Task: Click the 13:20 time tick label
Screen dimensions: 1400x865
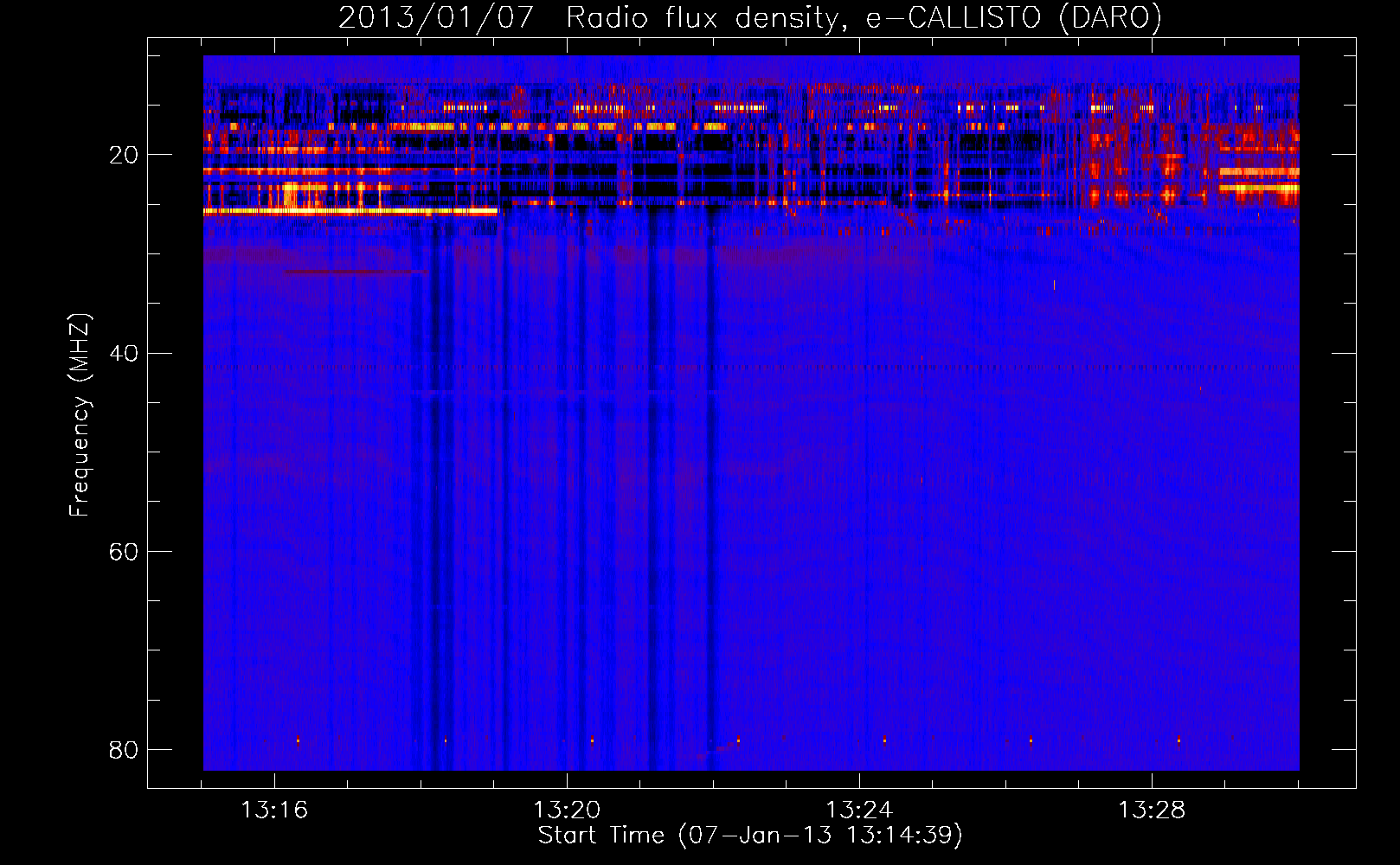Action: click(x=567, y=811)
